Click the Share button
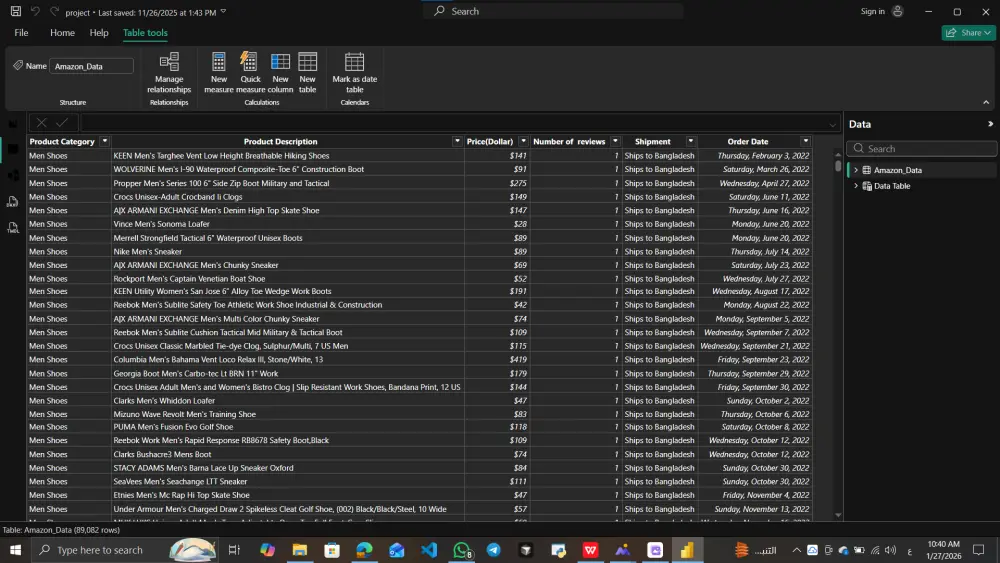1000x563 pixels. 968,33
